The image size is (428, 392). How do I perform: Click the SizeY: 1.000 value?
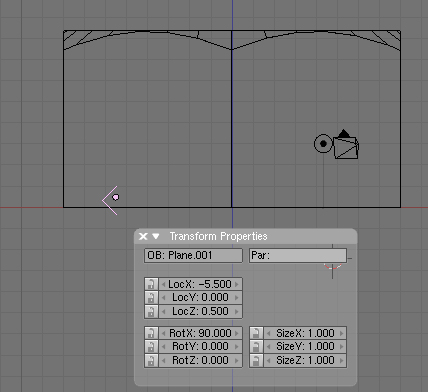pyautogui.click(x=305, y=347)
